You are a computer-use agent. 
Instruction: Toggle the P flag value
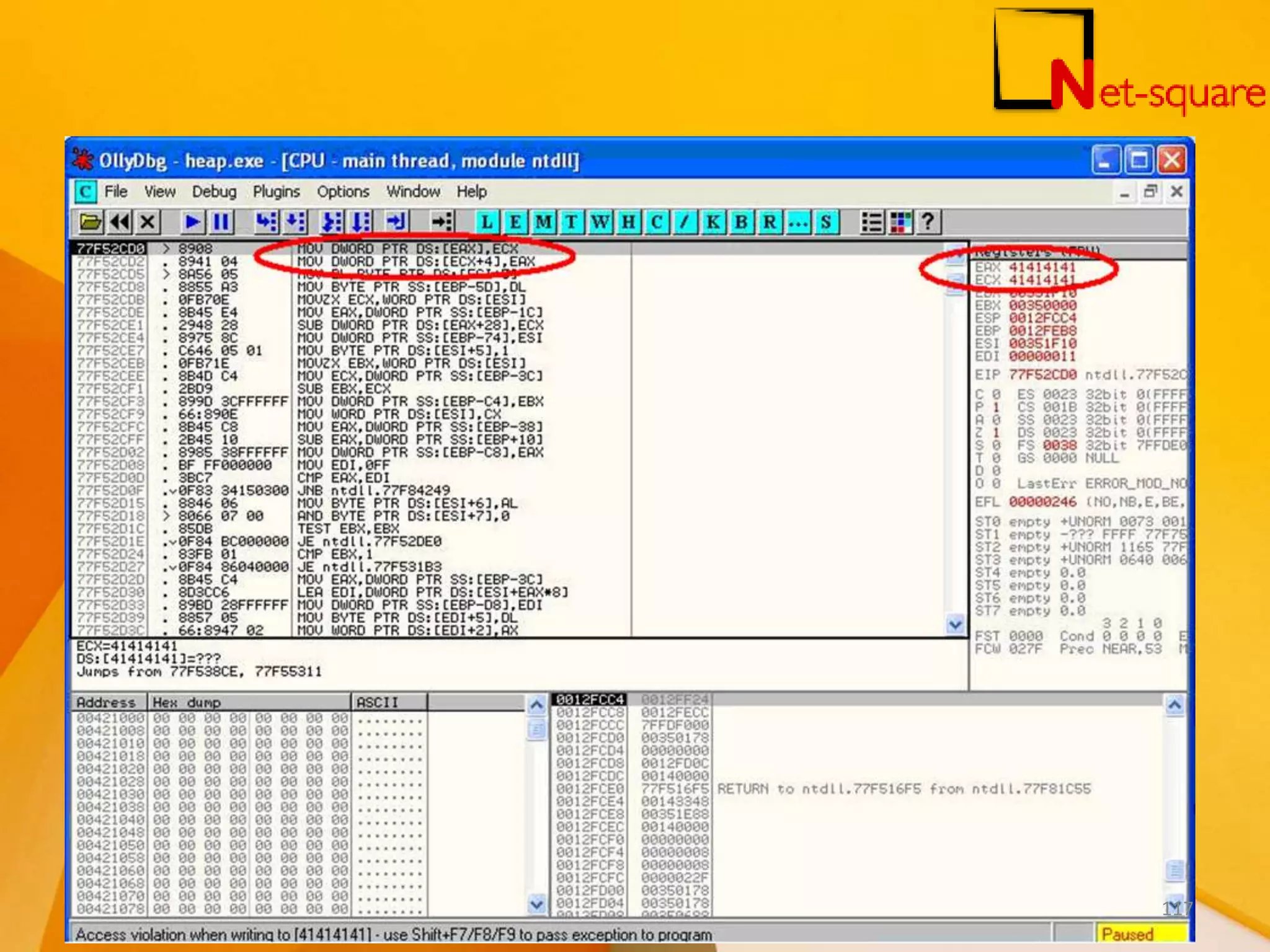tap(996, 407)
